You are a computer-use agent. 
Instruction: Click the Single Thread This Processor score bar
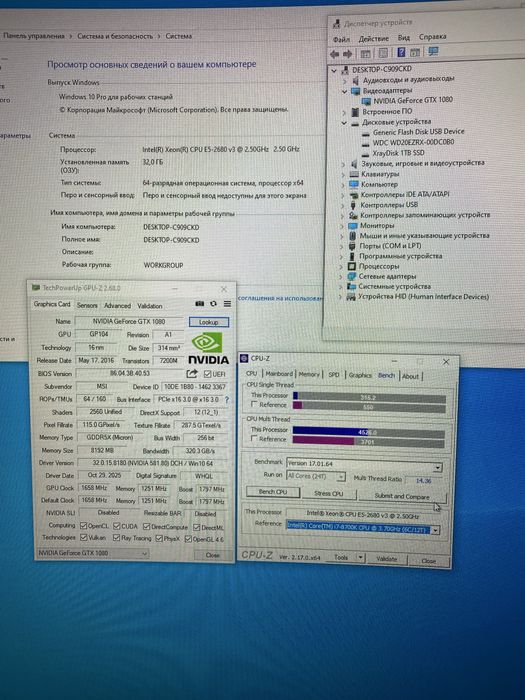(369, 397)
